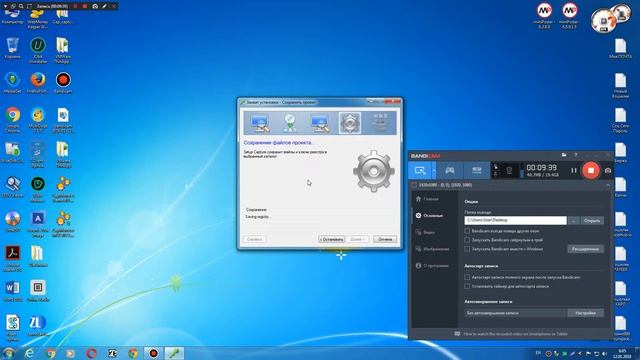Enable run Bandicam with Windows checkbox
Screen dimensions: 640x360
click(x=467, y=249)
